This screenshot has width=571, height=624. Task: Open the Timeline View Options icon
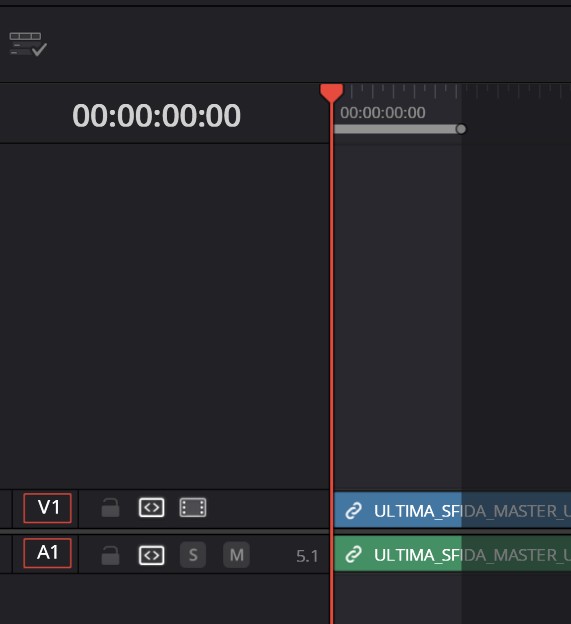[x=28, y=44]
